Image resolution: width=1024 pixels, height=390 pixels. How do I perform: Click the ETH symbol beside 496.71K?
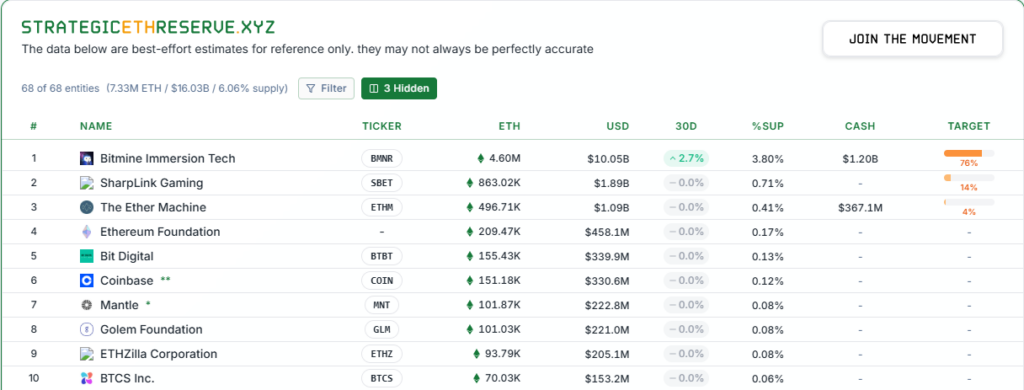[x=469, y=207]
